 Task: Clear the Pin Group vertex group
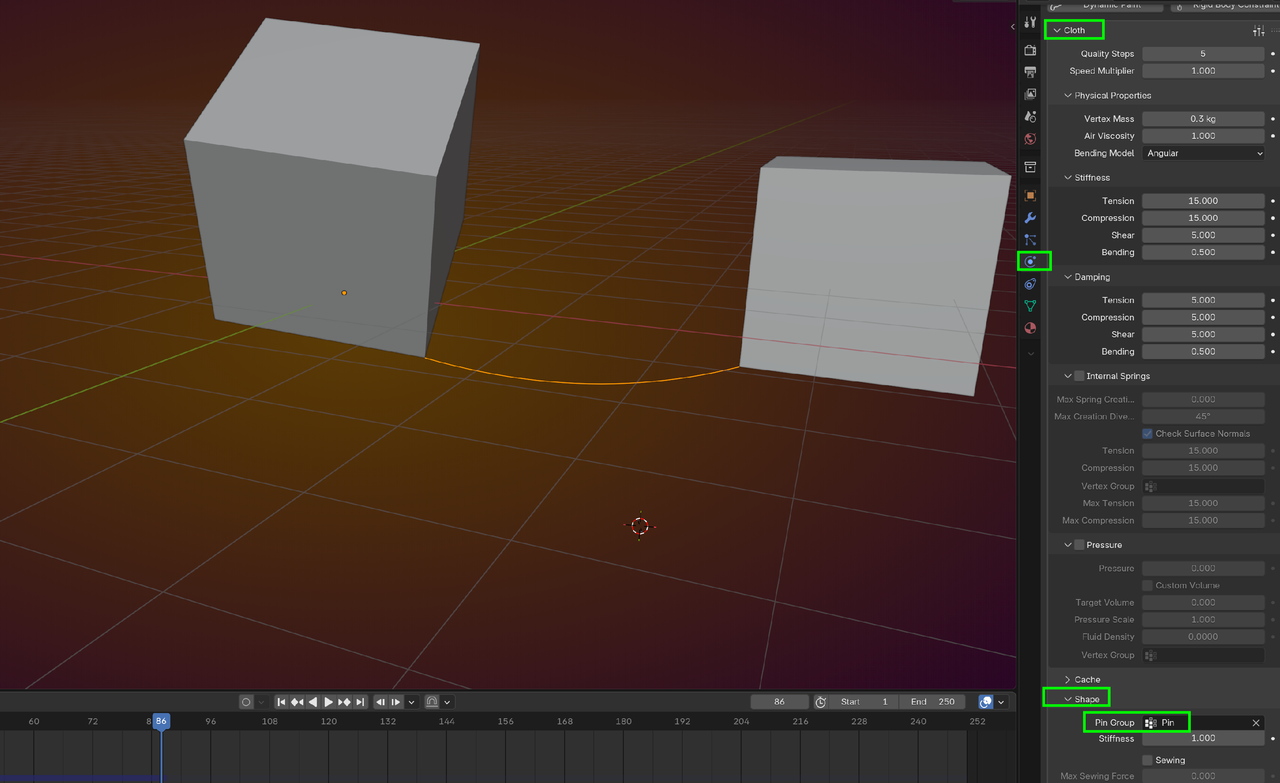pos(1256,723)
